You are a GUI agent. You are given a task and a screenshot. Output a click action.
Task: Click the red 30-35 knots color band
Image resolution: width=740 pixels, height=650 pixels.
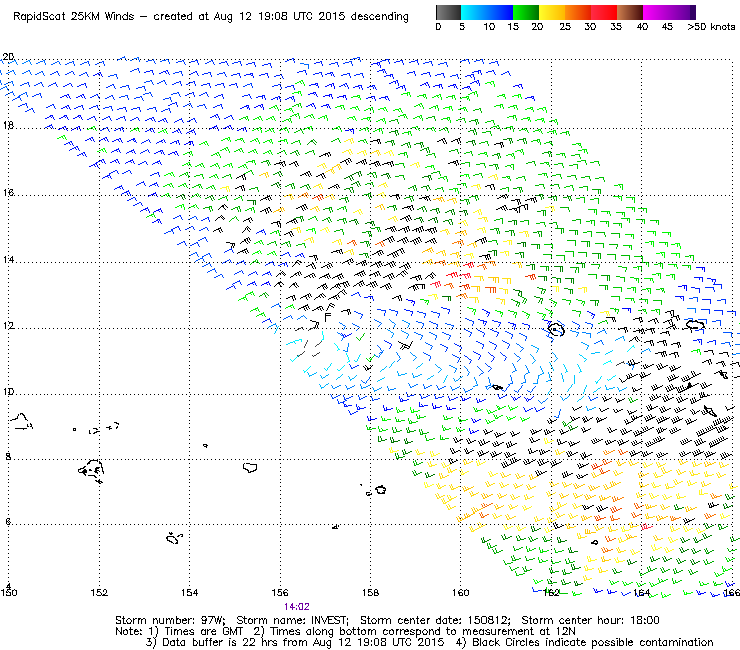[x=604, y=12]
